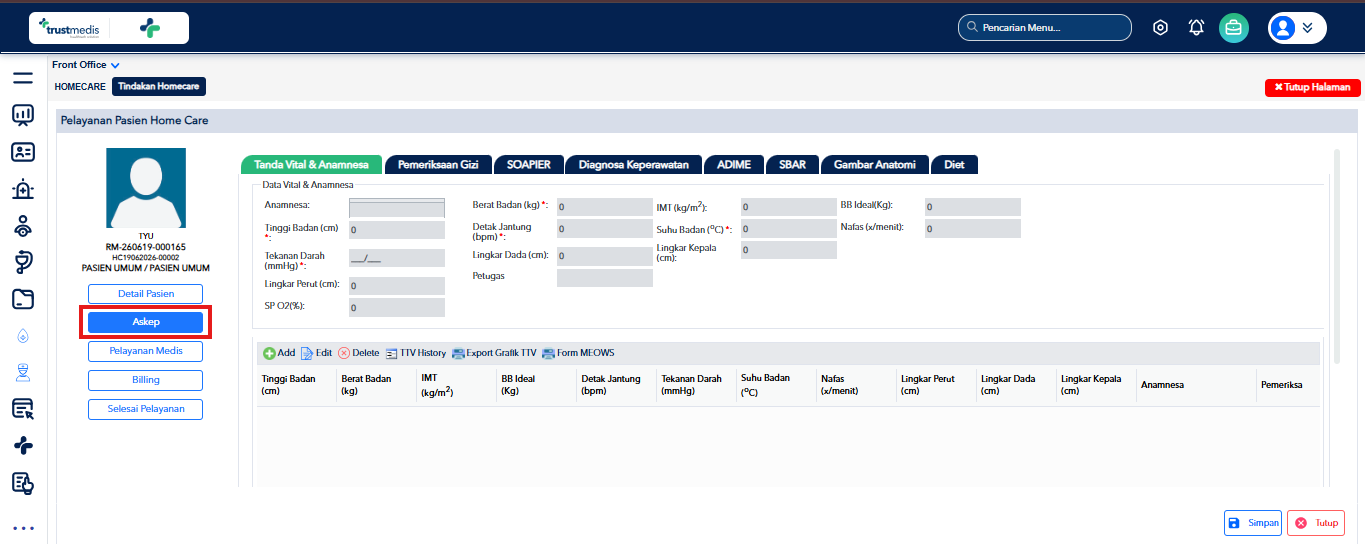
Task: Click the Detak Jantung input field
Action: pos(605,230)
